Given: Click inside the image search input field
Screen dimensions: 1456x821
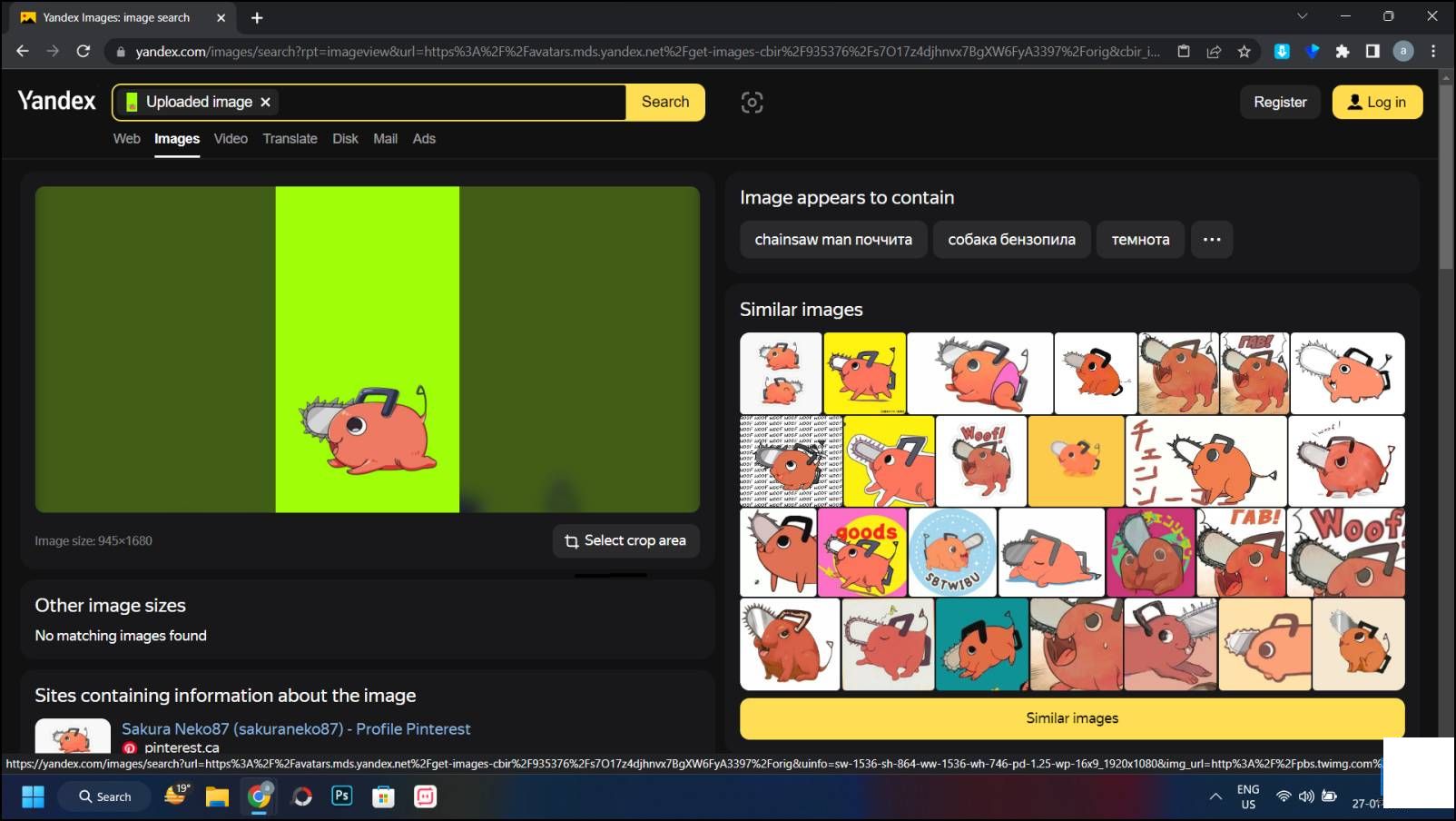Looking at the screenshot, I should click(449, 102).
